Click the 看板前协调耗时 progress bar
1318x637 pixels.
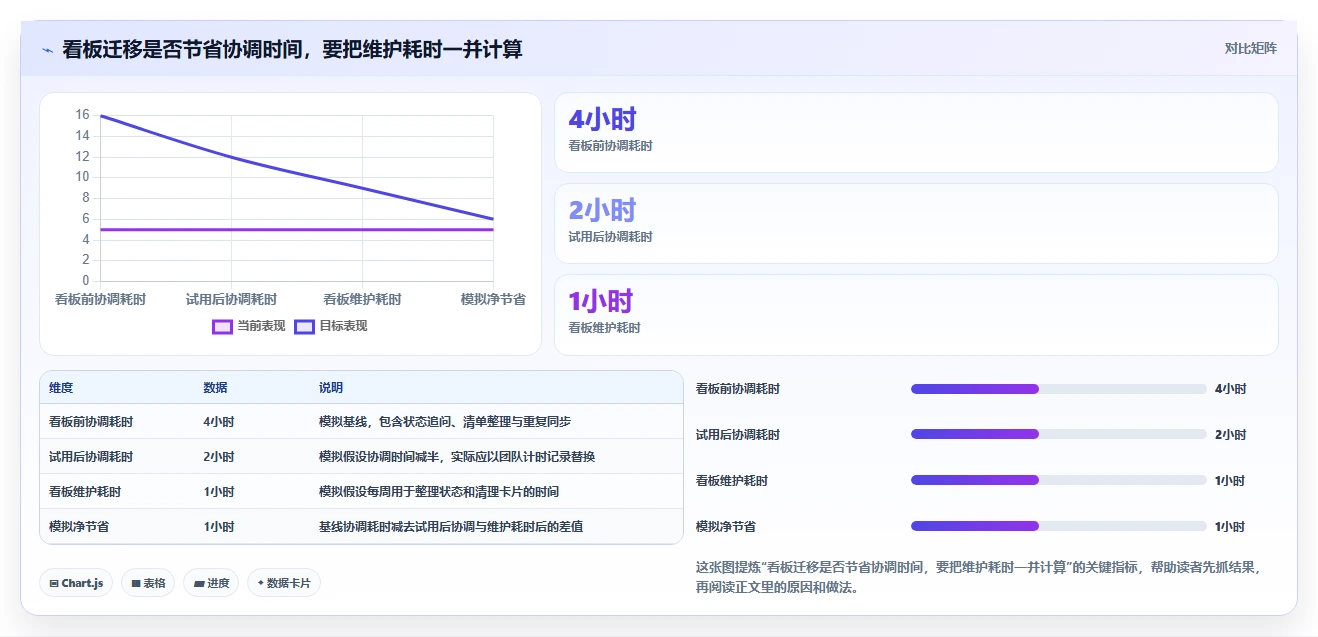[1058, 389]
